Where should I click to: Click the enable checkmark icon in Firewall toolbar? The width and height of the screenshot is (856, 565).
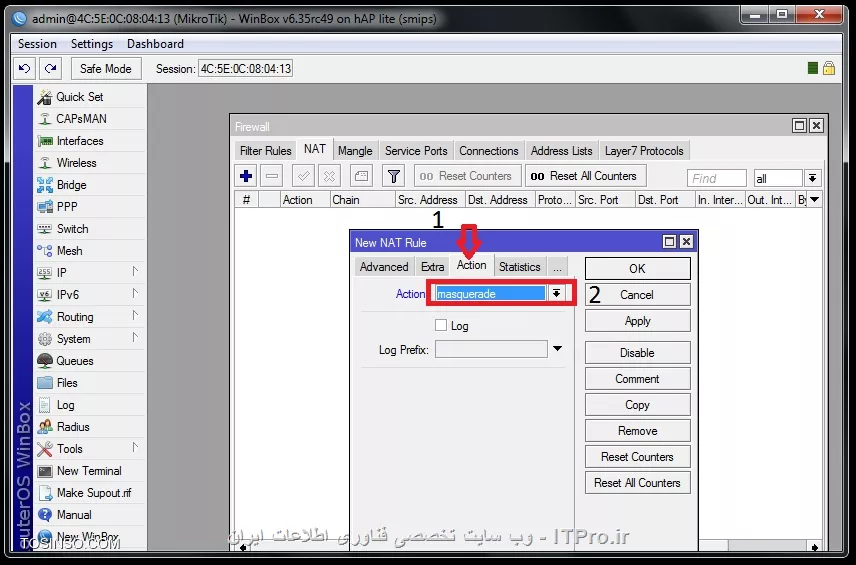[x=303, y=176]
